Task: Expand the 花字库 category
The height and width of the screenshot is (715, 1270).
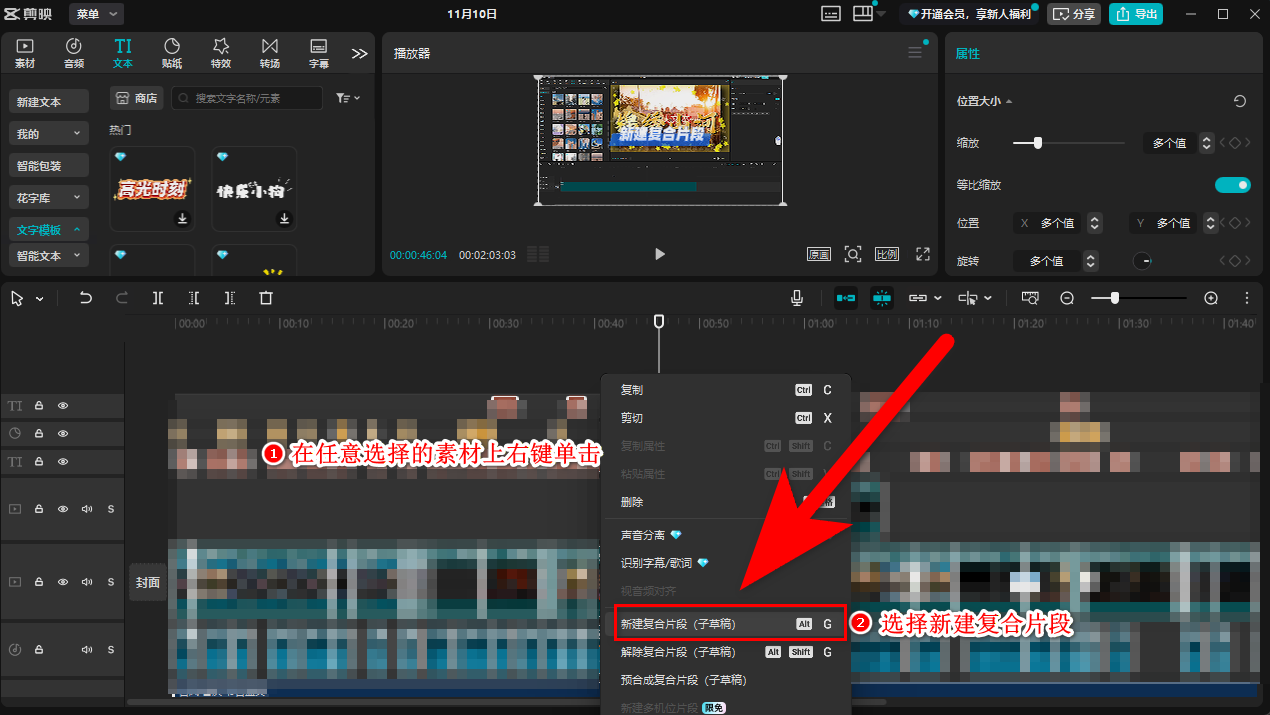Action: click(x=49, y=198)
